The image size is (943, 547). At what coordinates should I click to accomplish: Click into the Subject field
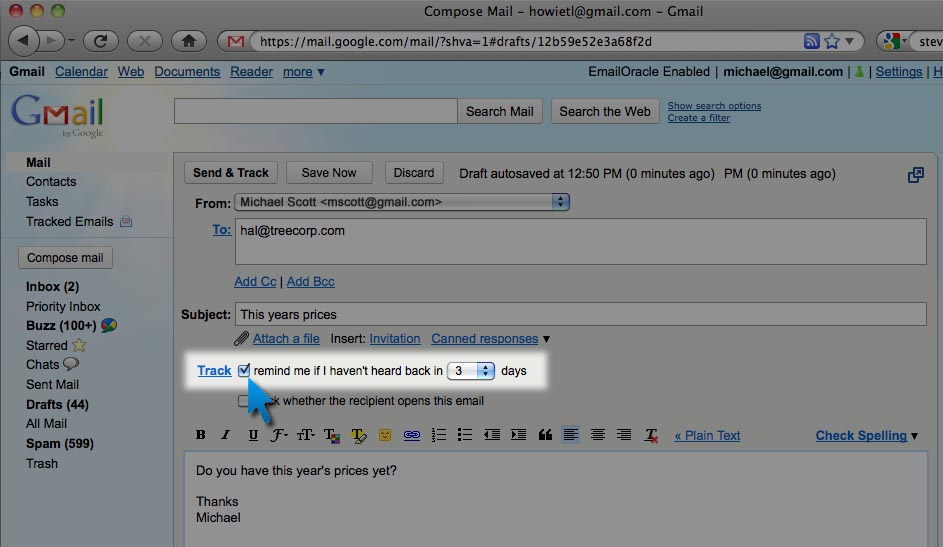click(580, 314)
